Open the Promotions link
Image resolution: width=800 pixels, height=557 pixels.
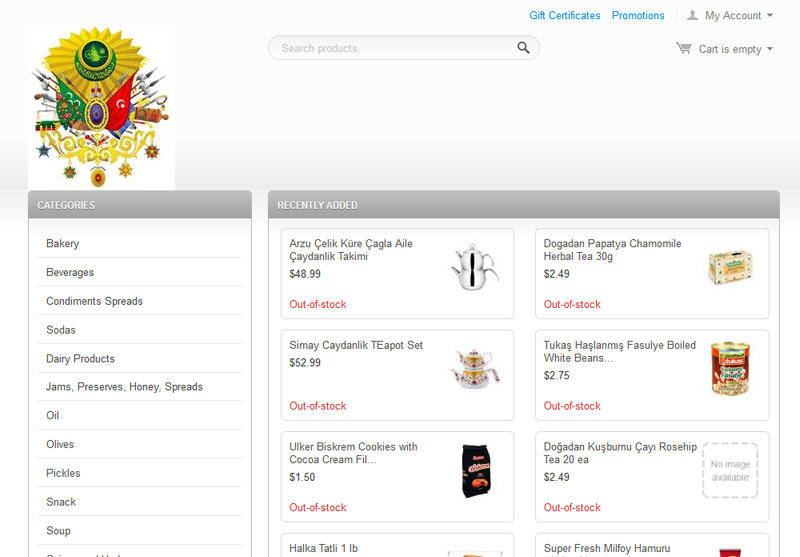click(x=638, y=15)
